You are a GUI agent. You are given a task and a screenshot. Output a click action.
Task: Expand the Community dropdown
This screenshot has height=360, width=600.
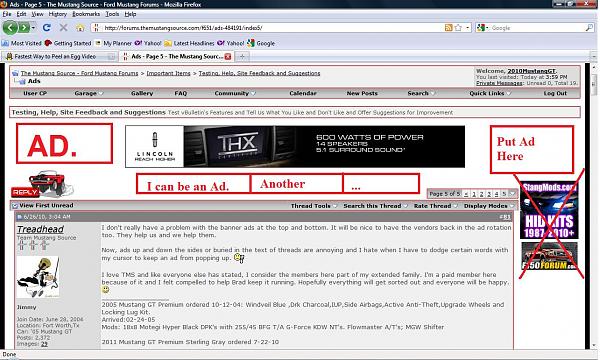tap(235, 93)
